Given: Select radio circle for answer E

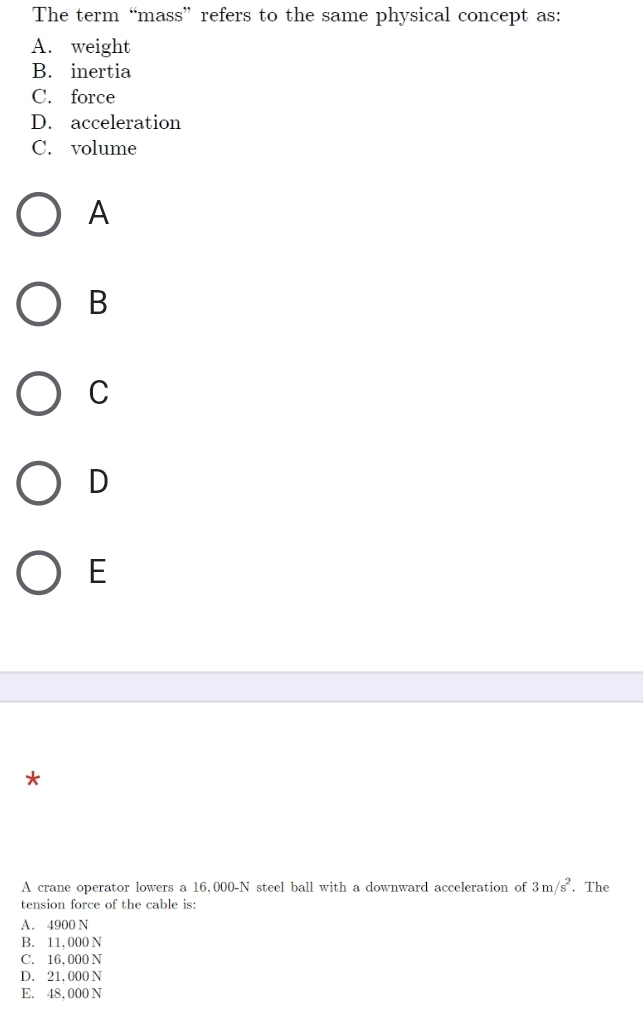Looking at the screenshot, I should point(39,572).
